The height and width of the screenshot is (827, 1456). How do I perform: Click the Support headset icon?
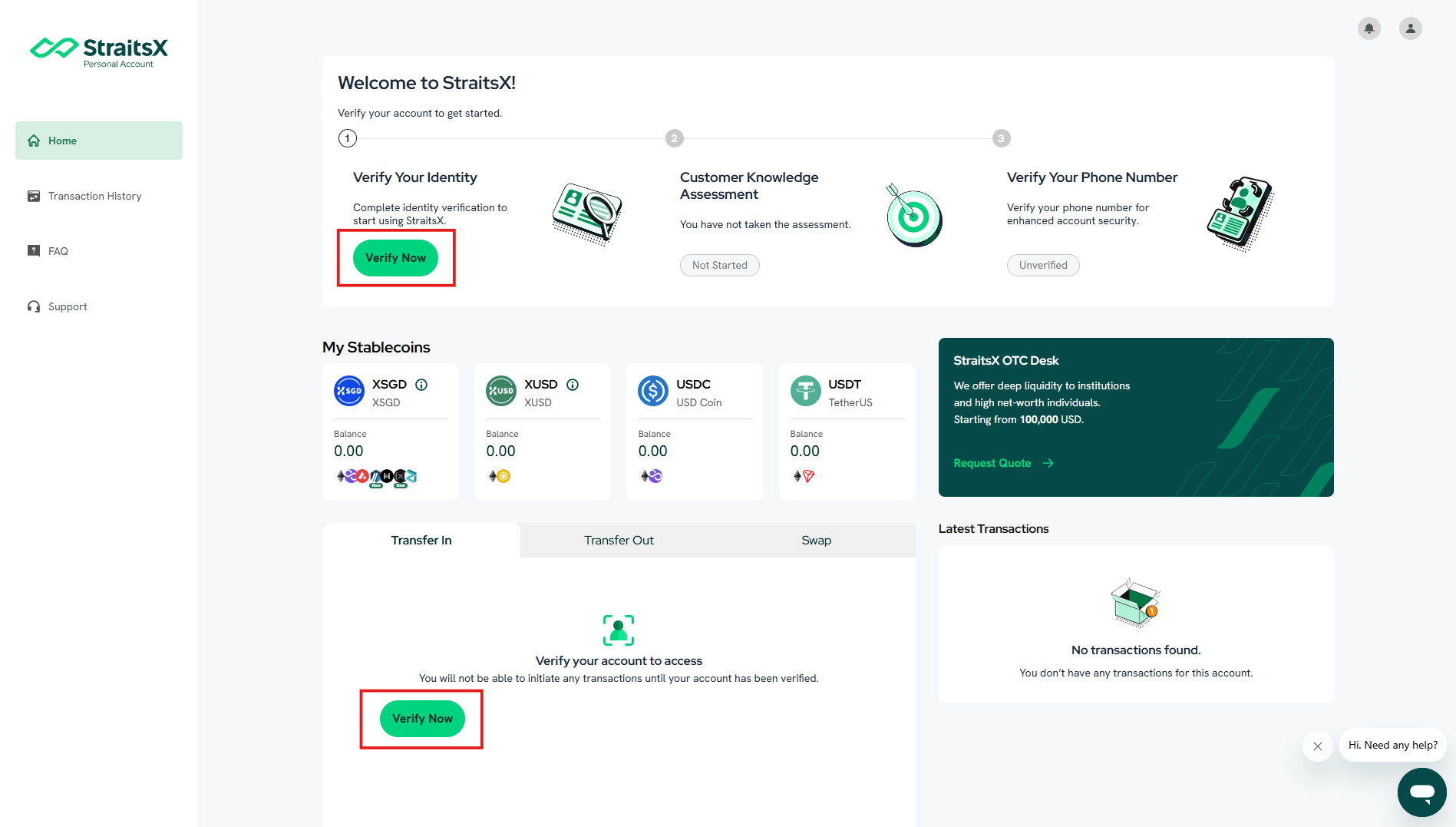click(x=34, y=306)
